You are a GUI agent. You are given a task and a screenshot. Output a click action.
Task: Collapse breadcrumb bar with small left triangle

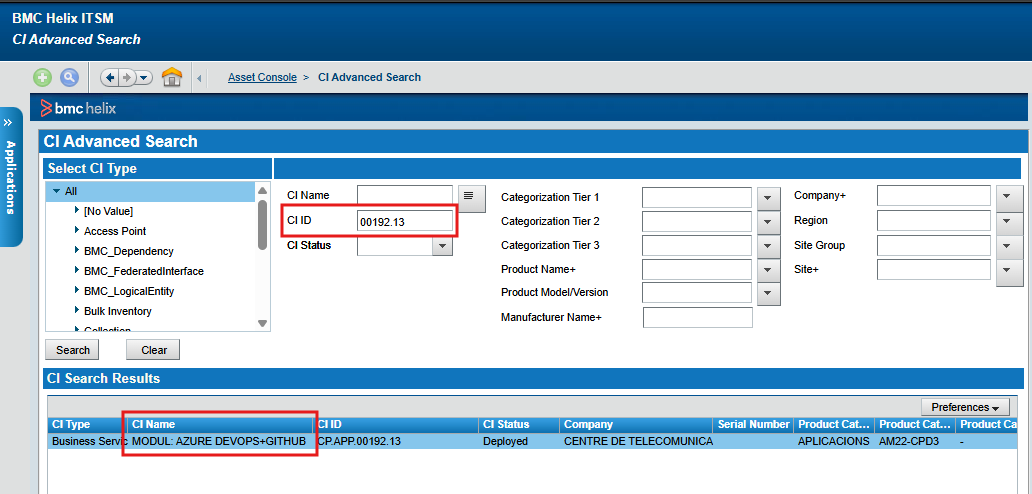[x=199, y=79]
